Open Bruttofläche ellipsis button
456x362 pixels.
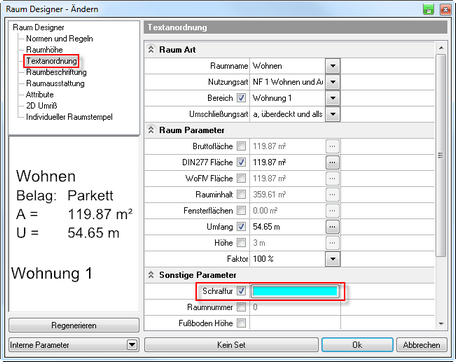click(332, 146)
